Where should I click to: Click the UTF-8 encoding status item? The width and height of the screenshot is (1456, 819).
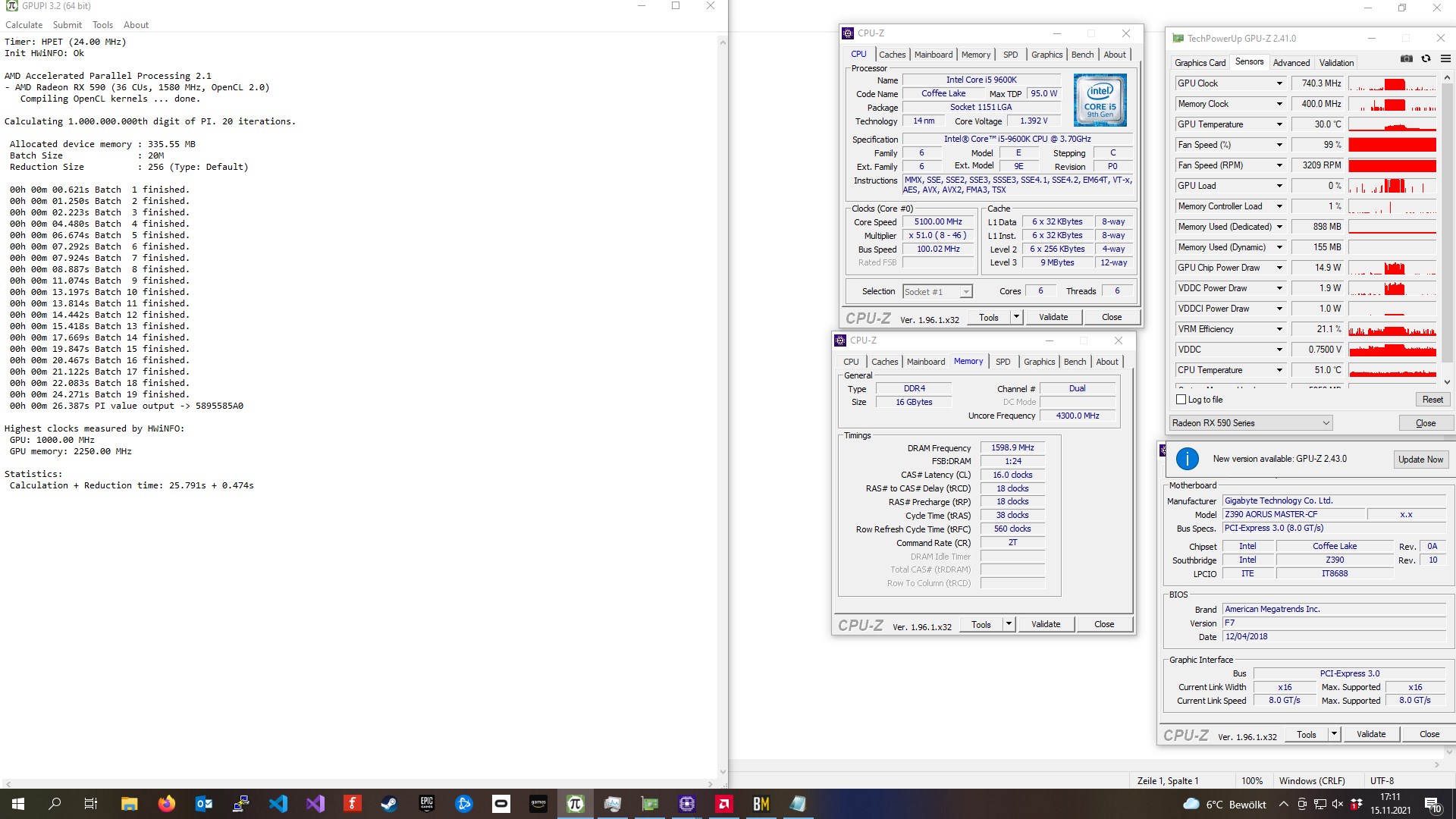point(1382,781)
